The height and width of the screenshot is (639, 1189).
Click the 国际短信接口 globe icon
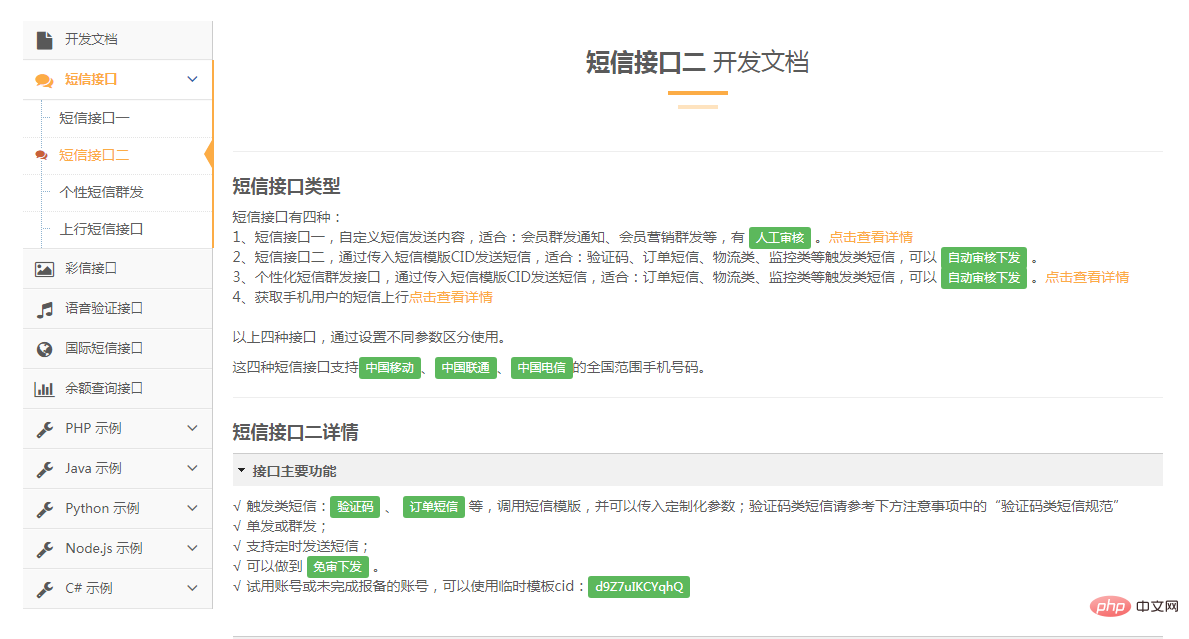coord(45,349)
